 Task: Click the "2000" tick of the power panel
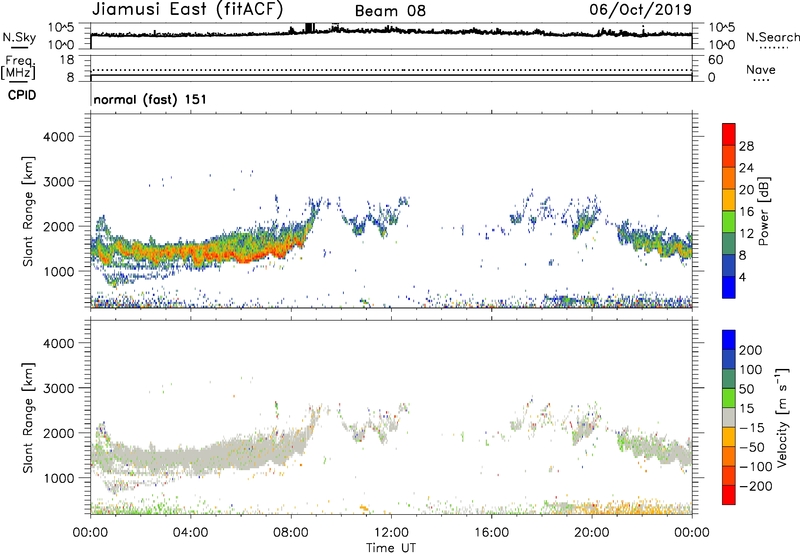(x=59, y=226)
